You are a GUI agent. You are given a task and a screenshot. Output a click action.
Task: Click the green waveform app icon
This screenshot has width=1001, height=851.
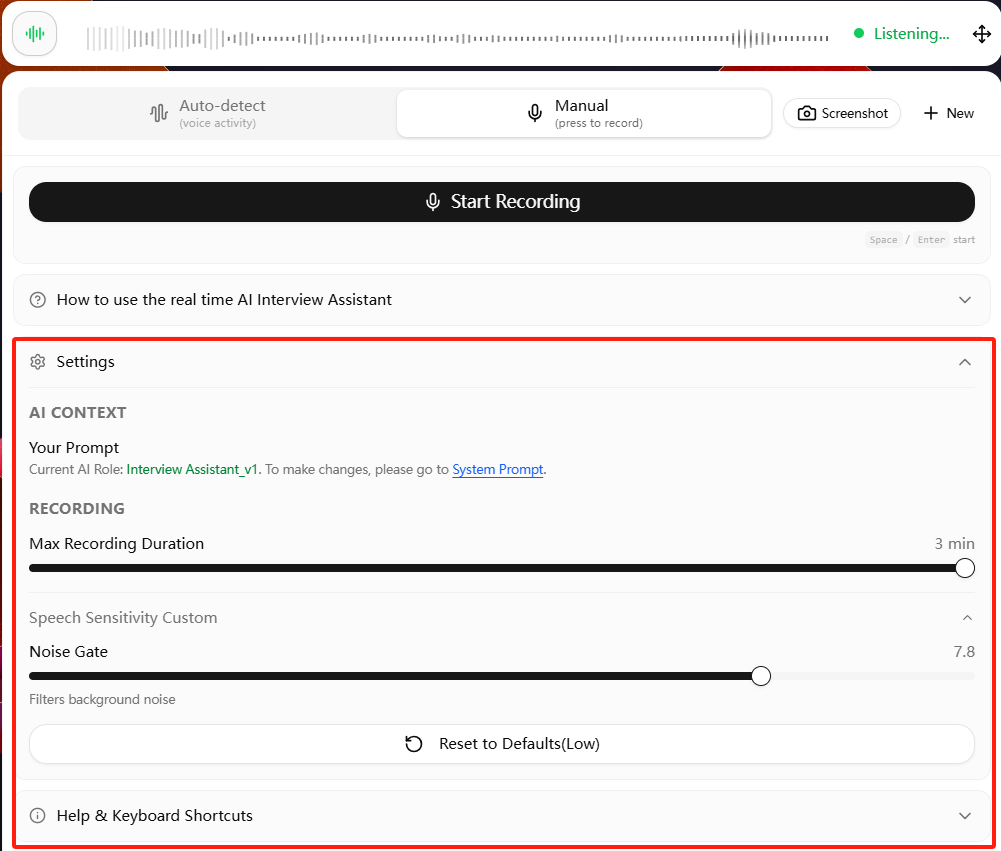pos(34,34)
